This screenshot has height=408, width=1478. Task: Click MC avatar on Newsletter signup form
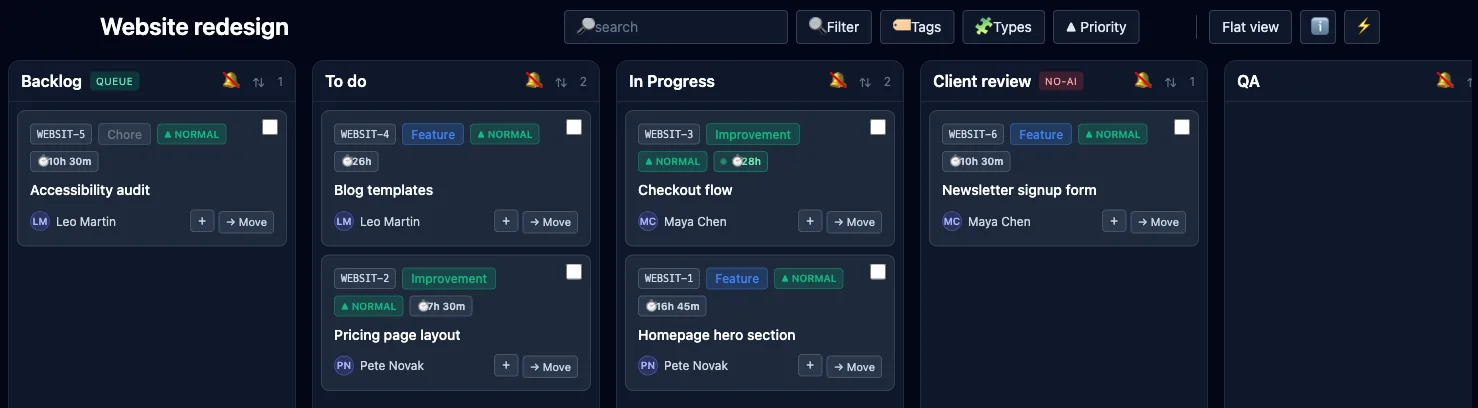click(952, 221)
